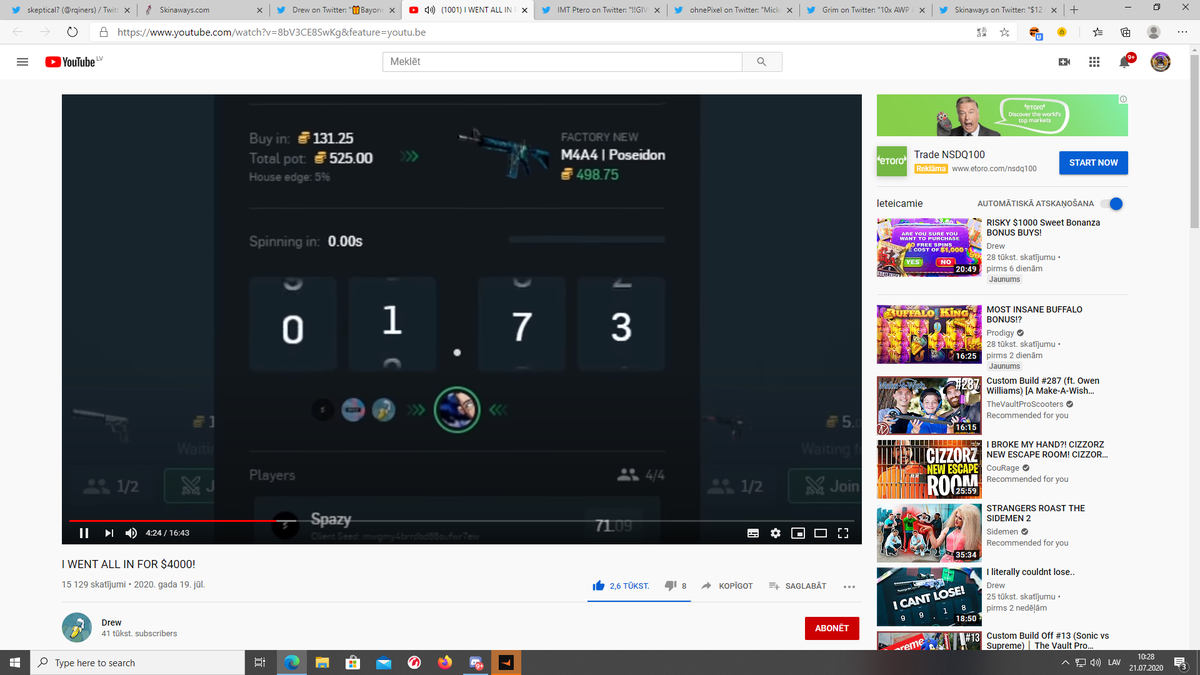The width and height of the screenshot is (1200, 675).
Task: Focus the Meklēt search field
Action: click(562, 62)
